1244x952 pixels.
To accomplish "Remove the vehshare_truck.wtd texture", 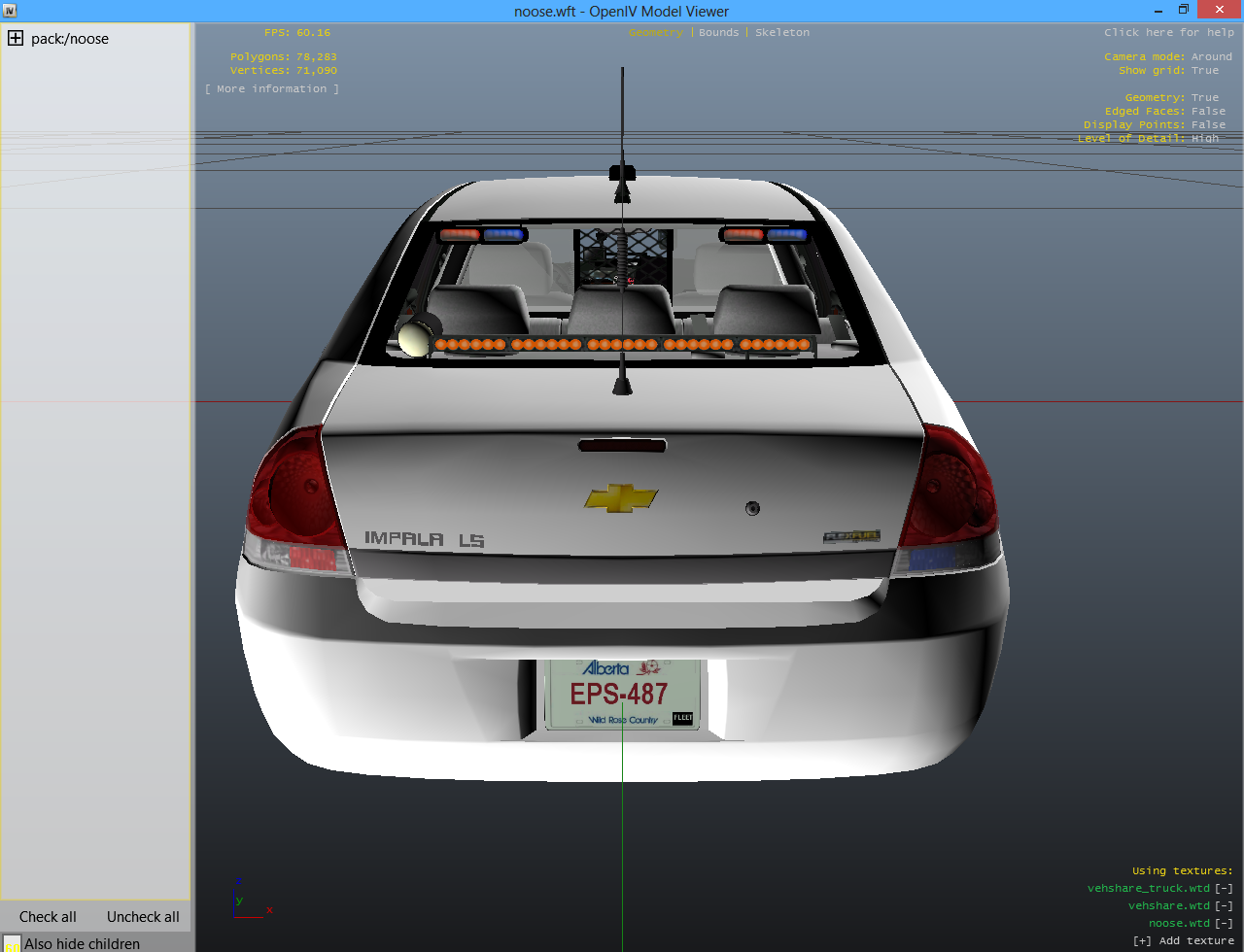I will pos(1224,888).
